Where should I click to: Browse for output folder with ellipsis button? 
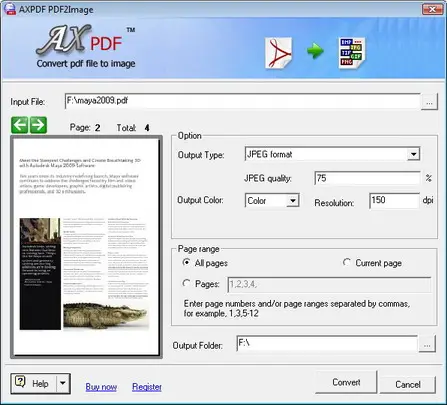click(x=427, y=344)
